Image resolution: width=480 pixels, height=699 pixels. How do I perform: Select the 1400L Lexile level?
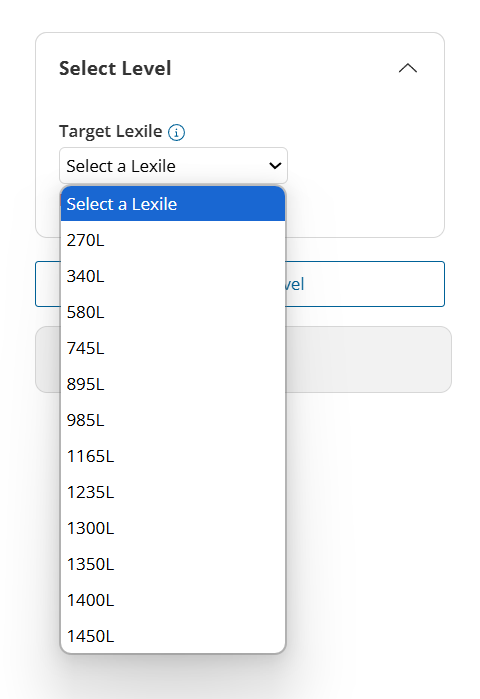point(173,600)
